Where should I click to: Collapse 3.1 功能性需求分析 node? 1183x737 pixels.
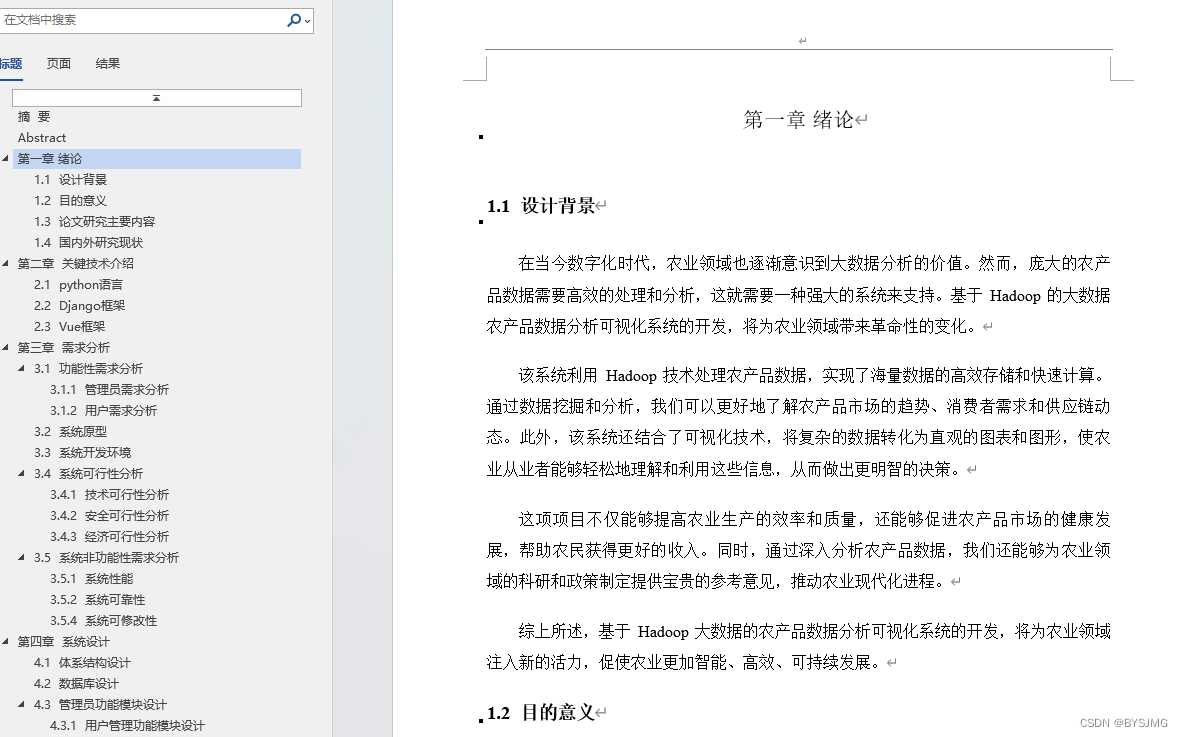(22, 368)
